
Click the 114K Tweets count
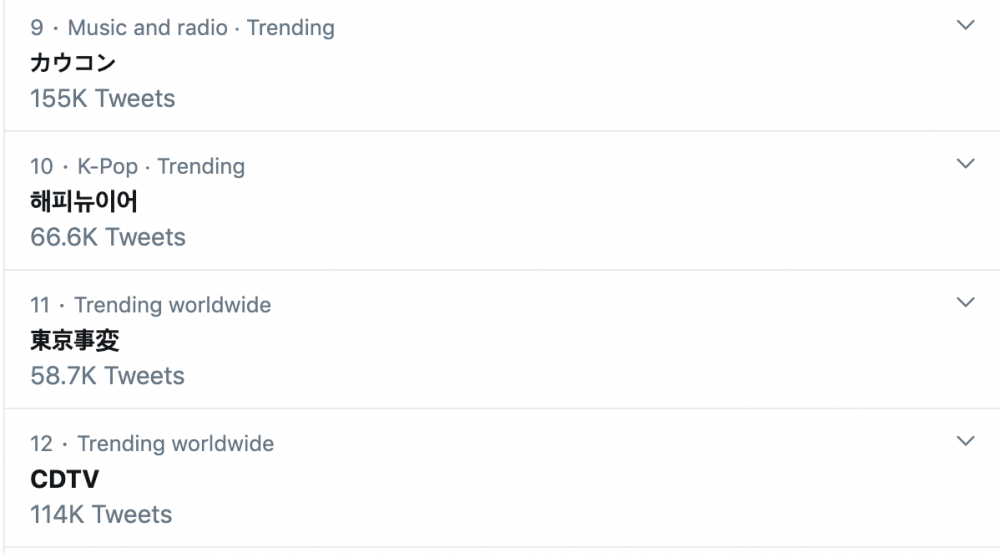click(101, 514)
